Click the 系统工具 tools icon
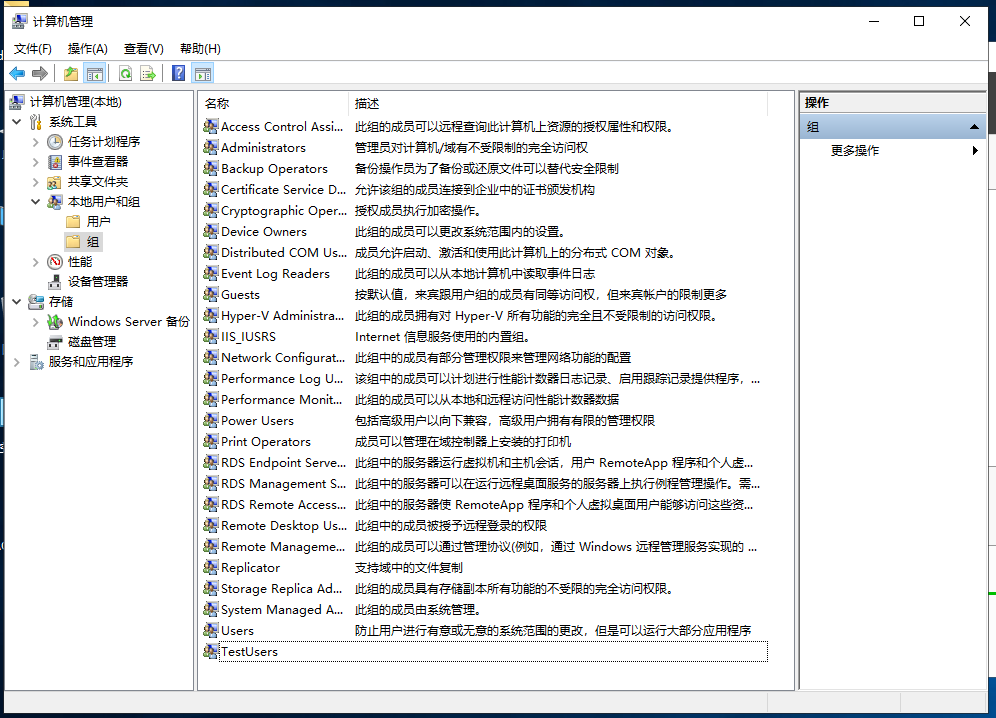Screen dimensions: 996x718 pos(36,122)
